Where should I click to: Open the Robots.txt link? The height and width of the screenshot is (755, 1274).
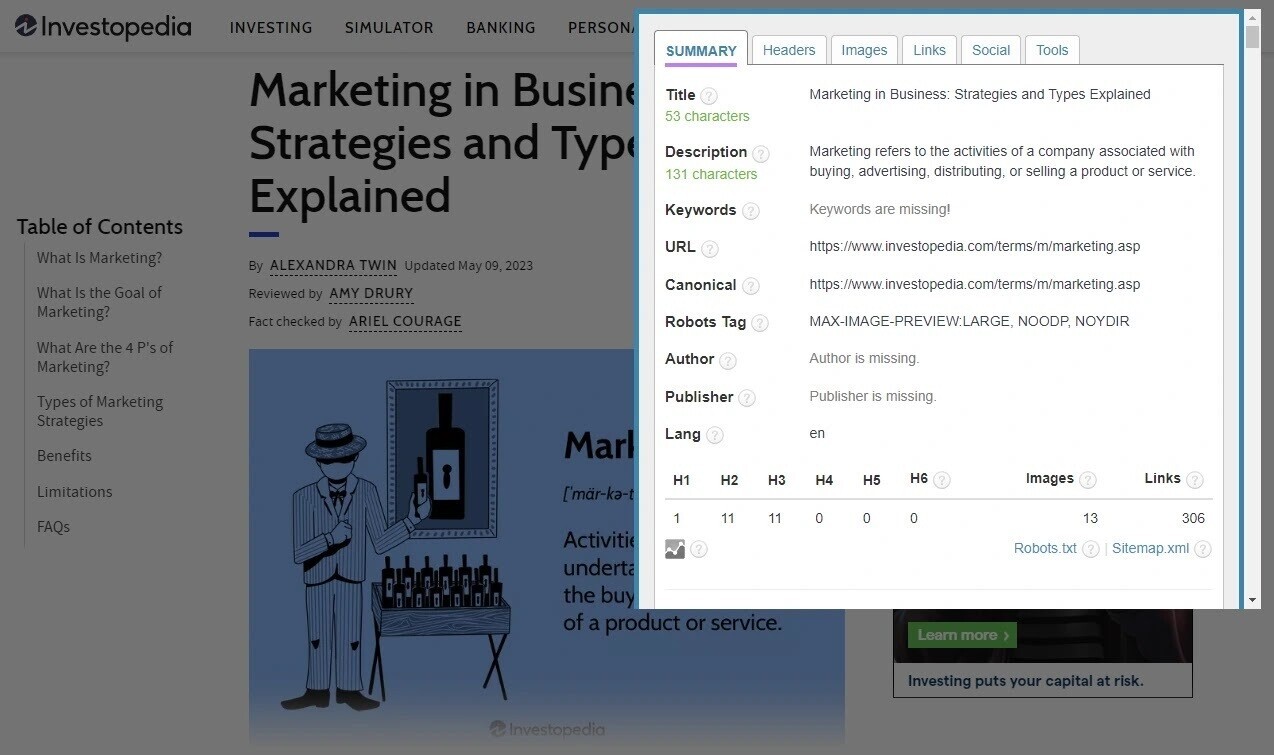[1045, 548]
